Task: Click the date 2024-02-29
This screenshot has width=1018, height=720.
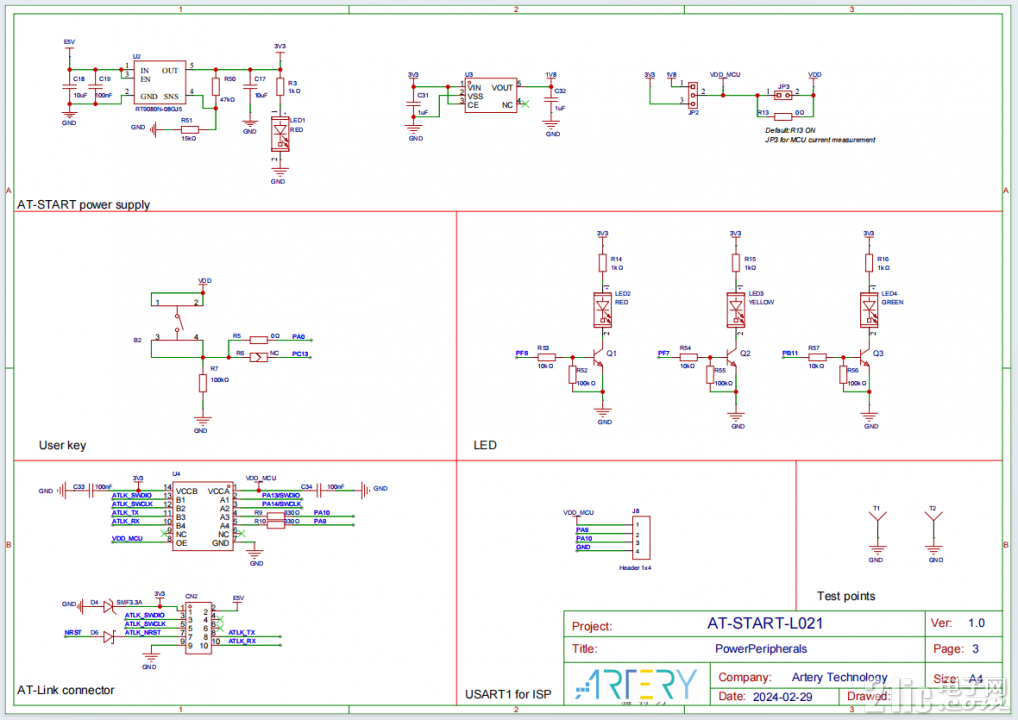Action: (782, 697)
